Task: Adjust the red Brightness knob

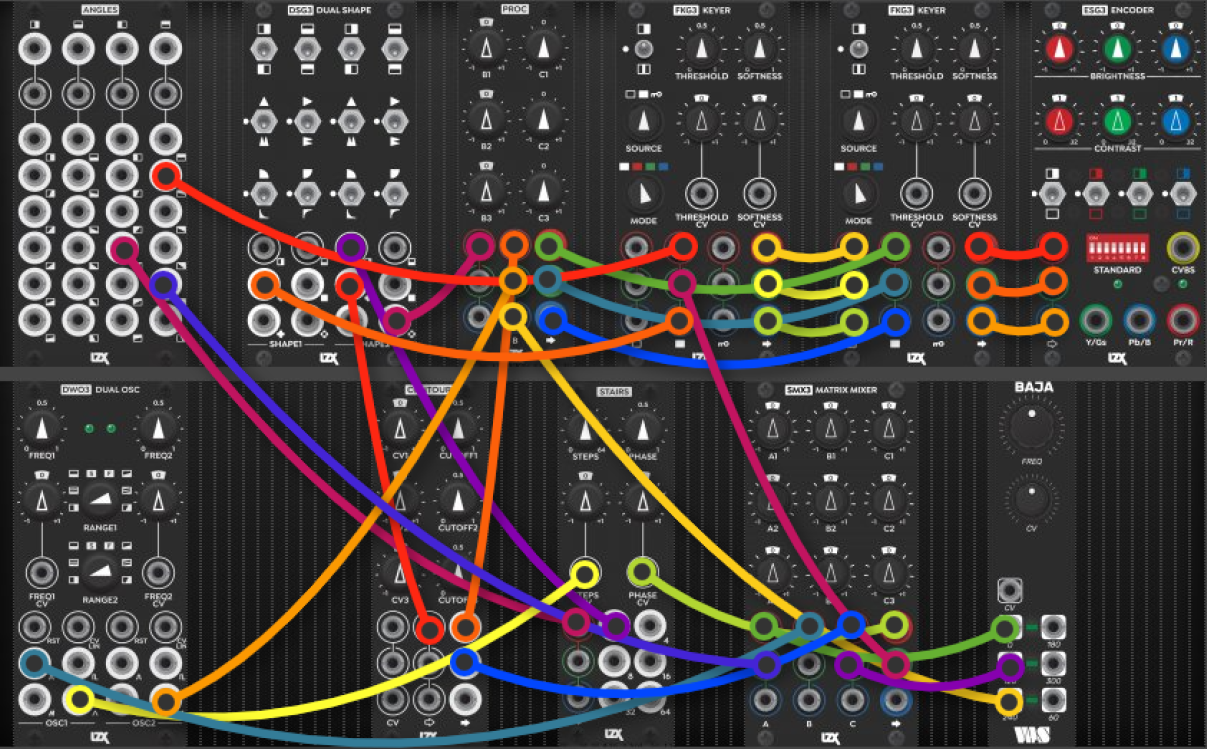Action: pyautogui.click(x=1059, y=48)
